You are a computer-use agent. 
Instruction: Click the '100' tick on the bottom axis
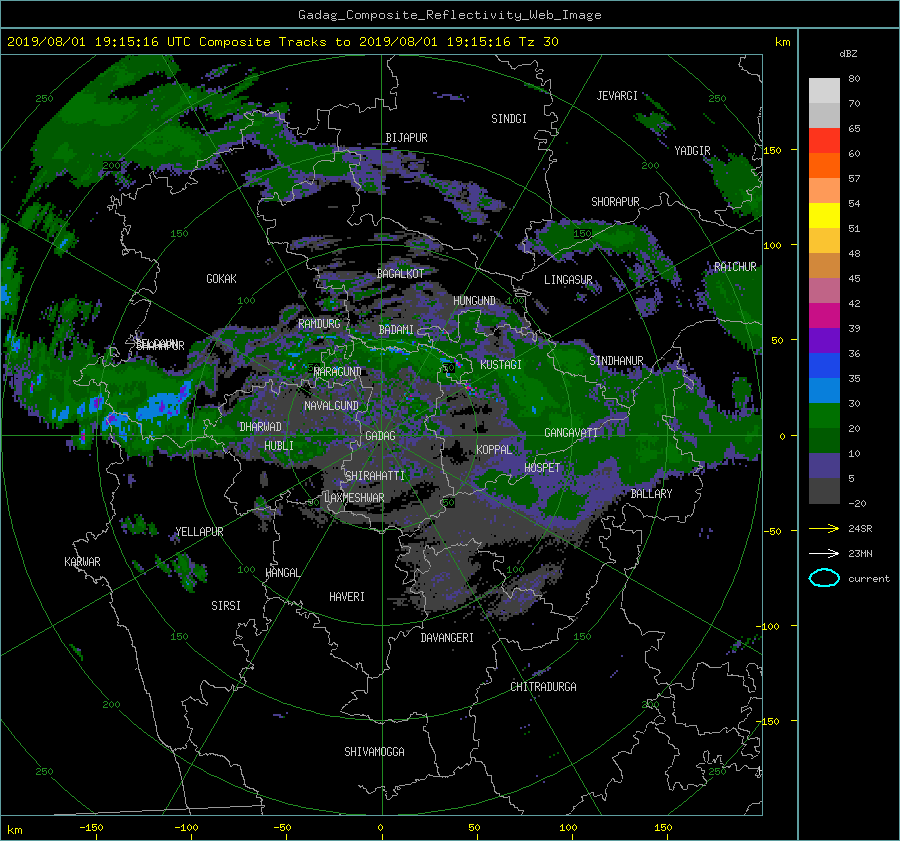pyautogui.click(x=568, y=827)
